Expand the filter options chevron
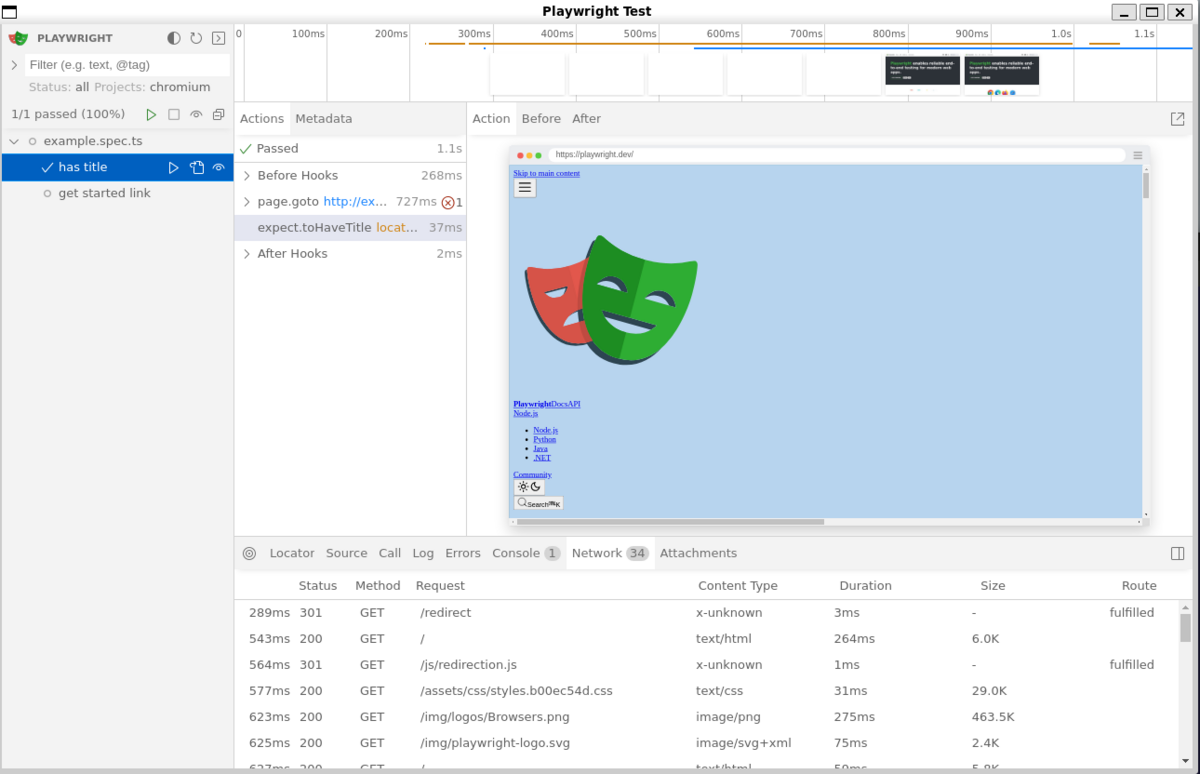The image size is (1200, 774). [x=14, y=65]
